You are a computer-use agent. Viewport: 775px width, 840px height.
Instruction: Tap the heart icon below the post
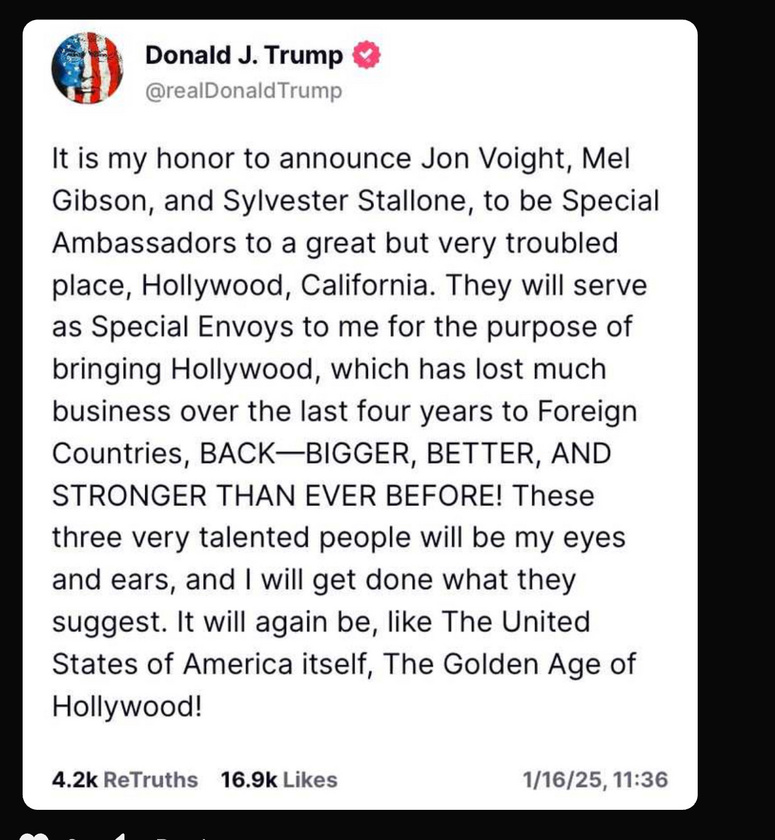point(34,836)
